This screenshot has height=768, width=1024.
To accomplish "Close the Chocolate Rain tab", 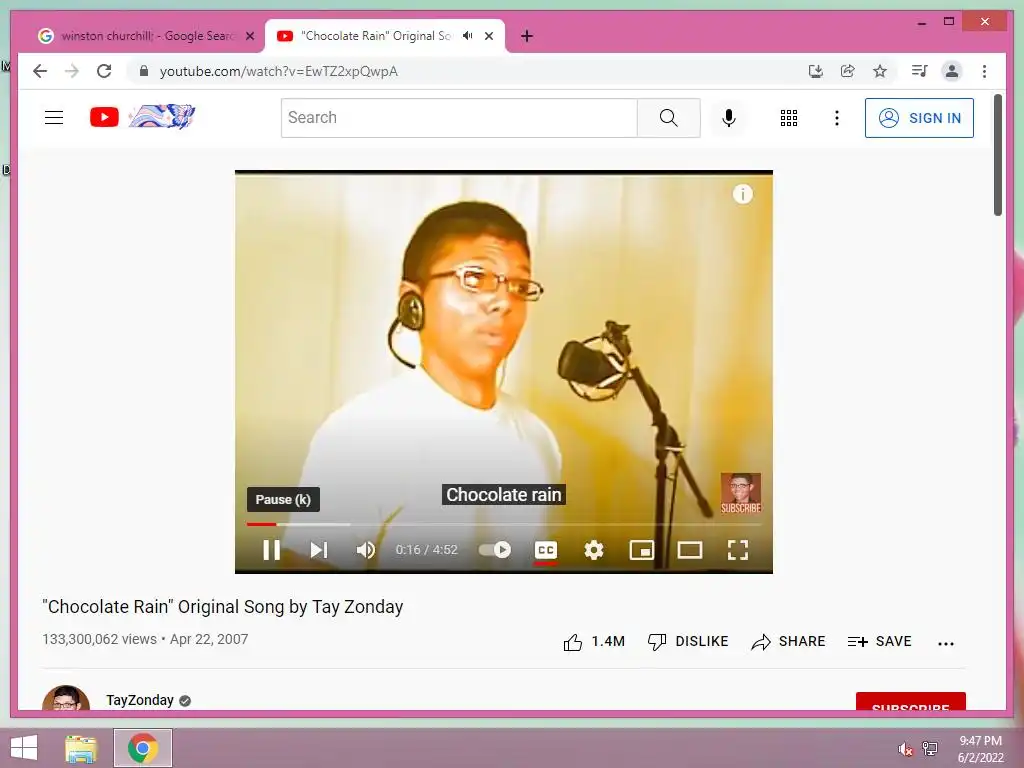I will click(x=488, y=36).
